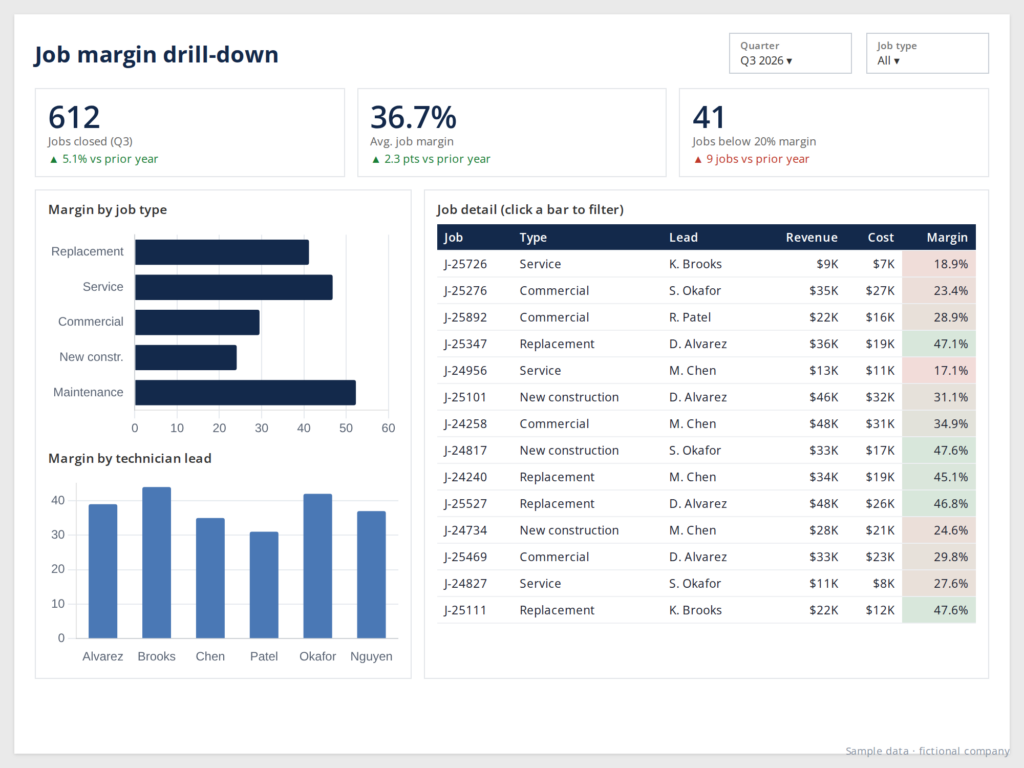Click job ID J-25527
The height and width of the screenshot is (768, 1024).
pos(466,504)
